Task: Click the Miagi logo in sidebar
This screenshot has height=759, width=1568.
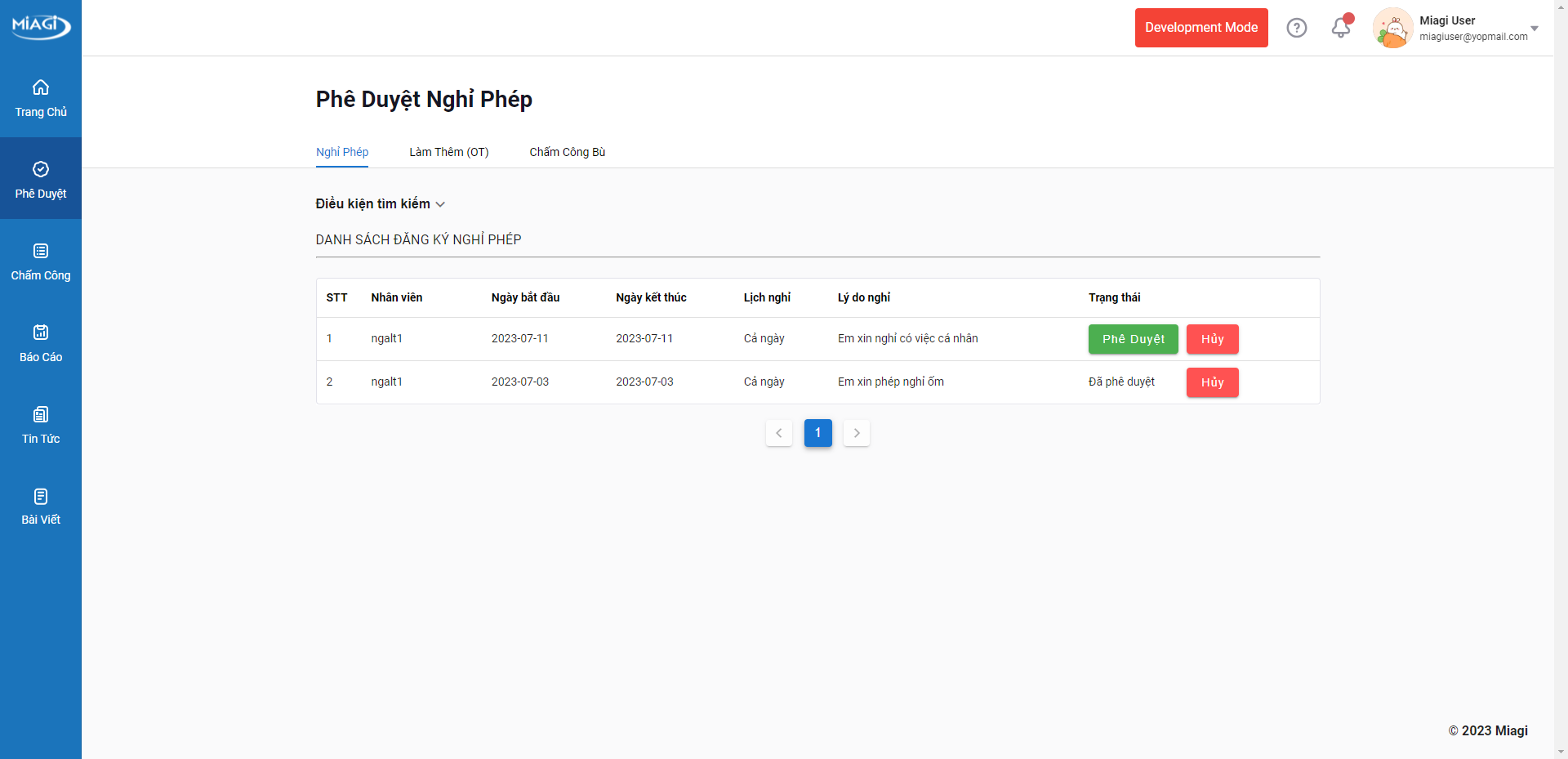Action: [41, 26]
